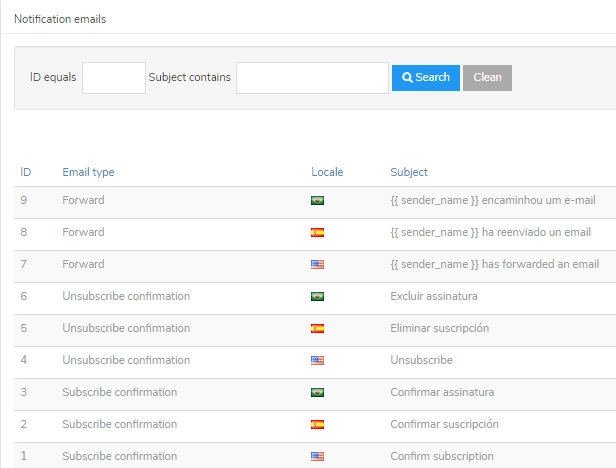
Task: Click 'Subscribe confirmation' in row 2
Action: 120,424
